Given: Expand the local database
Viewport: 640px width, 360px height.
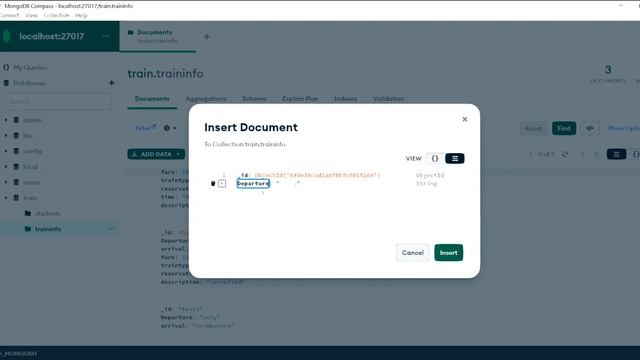Looking at the screenshot, I should pos(6,167).
